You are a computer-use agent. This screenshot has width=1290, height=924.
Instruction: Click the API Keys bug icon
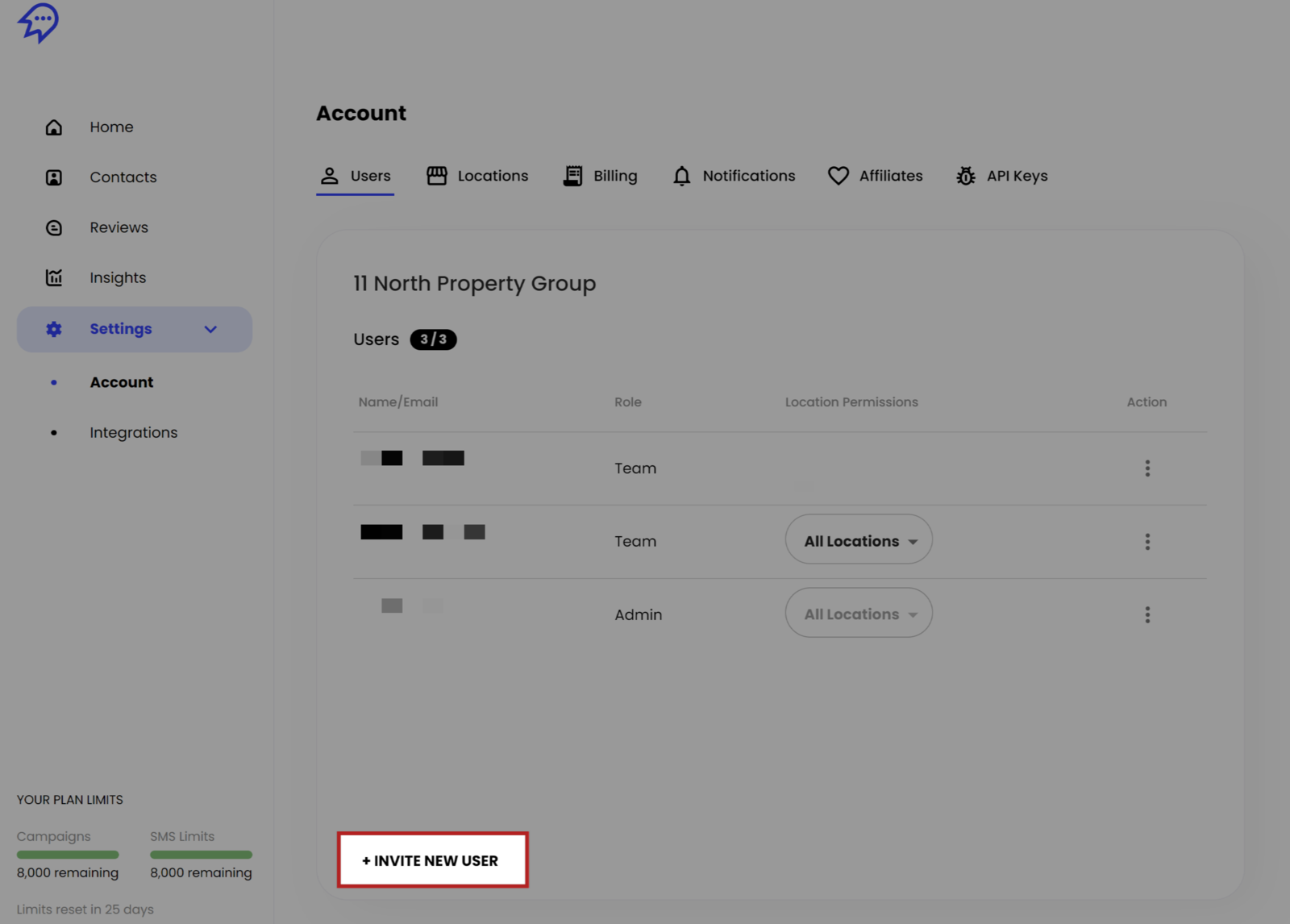pos(965,176)
